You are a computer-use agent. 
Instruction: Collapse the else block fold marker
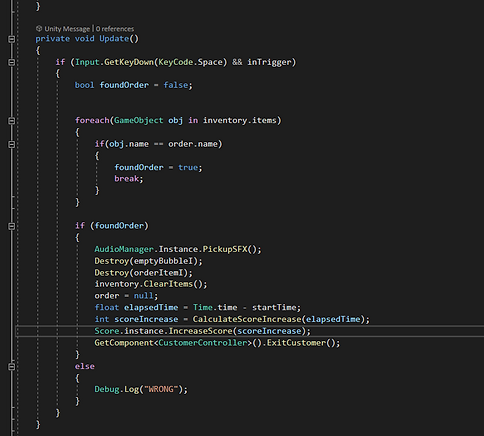coord(11,367)
